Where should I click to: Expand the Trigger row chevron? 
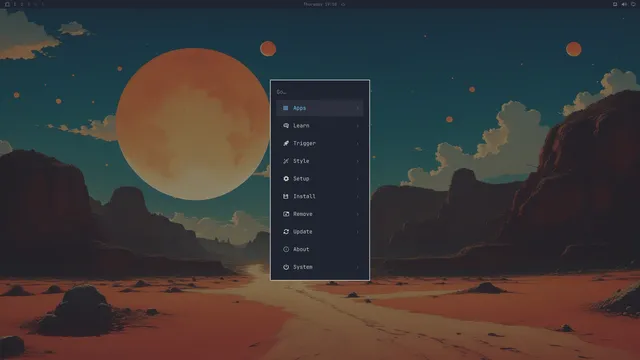tap(358, 143)
